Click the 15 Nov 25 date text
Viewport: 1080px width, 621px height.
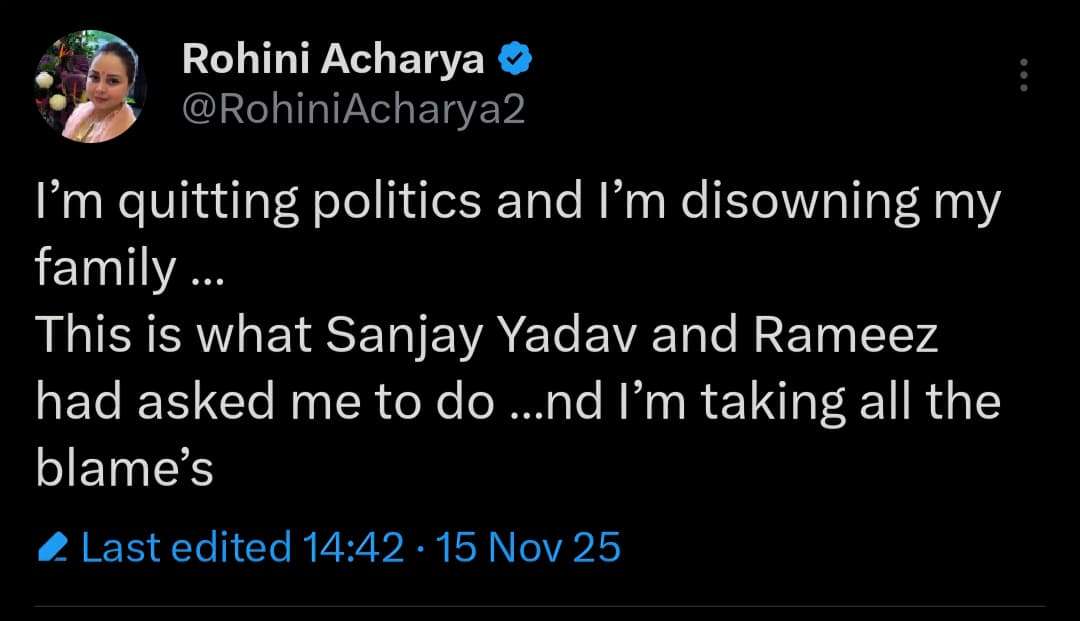pyautogui.click(x=530, y=546)
